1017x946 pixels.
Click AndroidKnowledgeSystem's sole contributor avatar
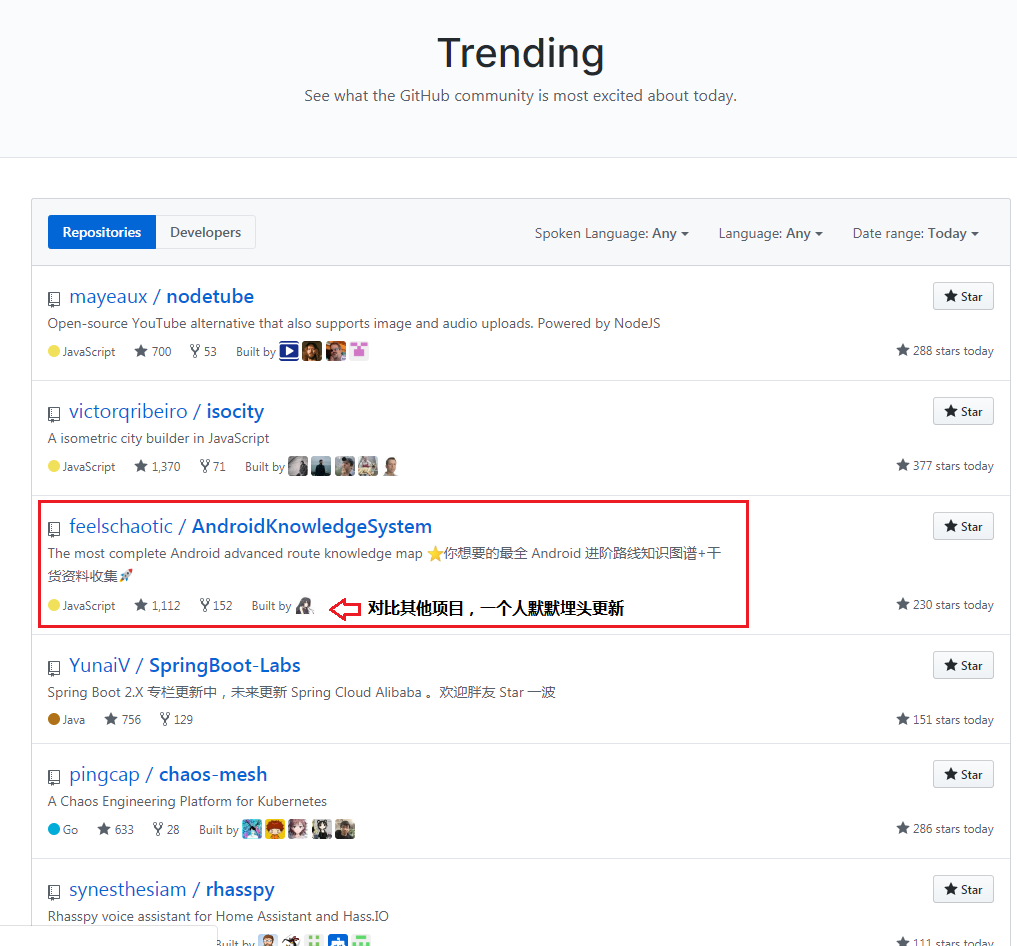pos(305,606)
